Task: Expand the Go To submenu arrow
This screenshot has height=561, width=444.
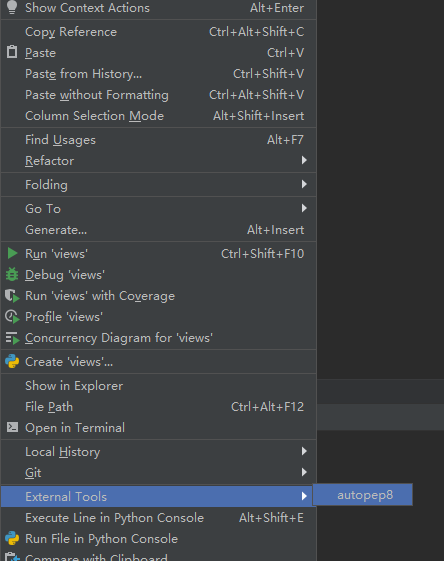Action: [x=304, y=208]
